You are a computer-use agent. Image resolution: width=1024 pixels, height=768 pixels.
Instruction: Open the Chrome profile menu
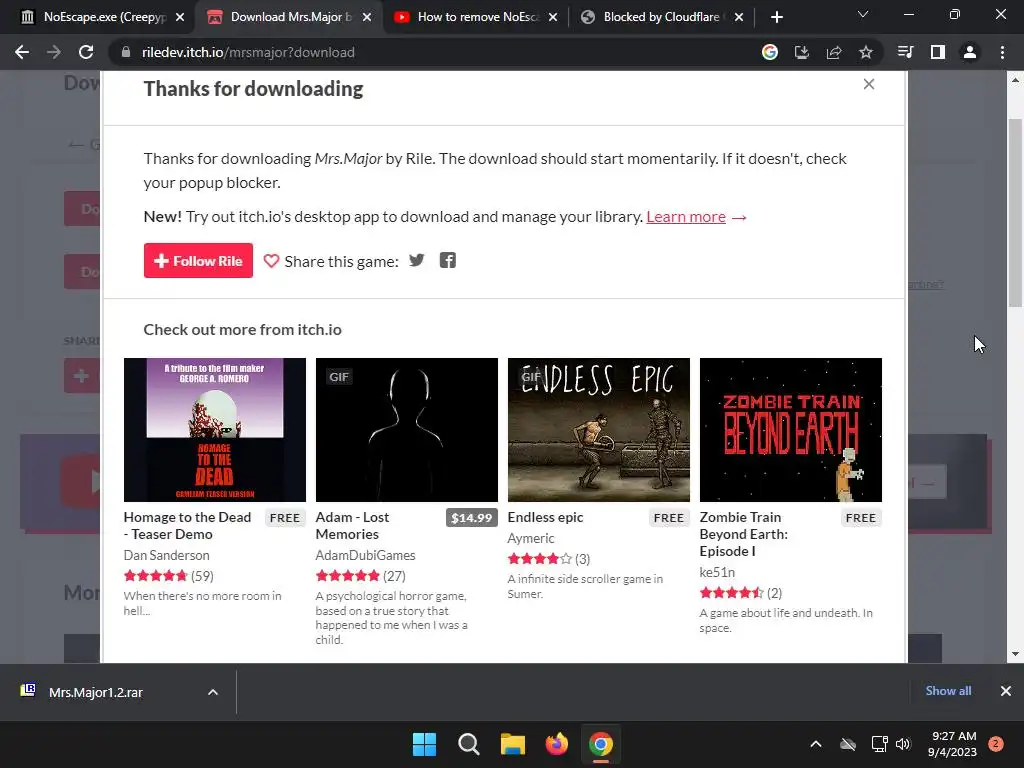[970, 52]
